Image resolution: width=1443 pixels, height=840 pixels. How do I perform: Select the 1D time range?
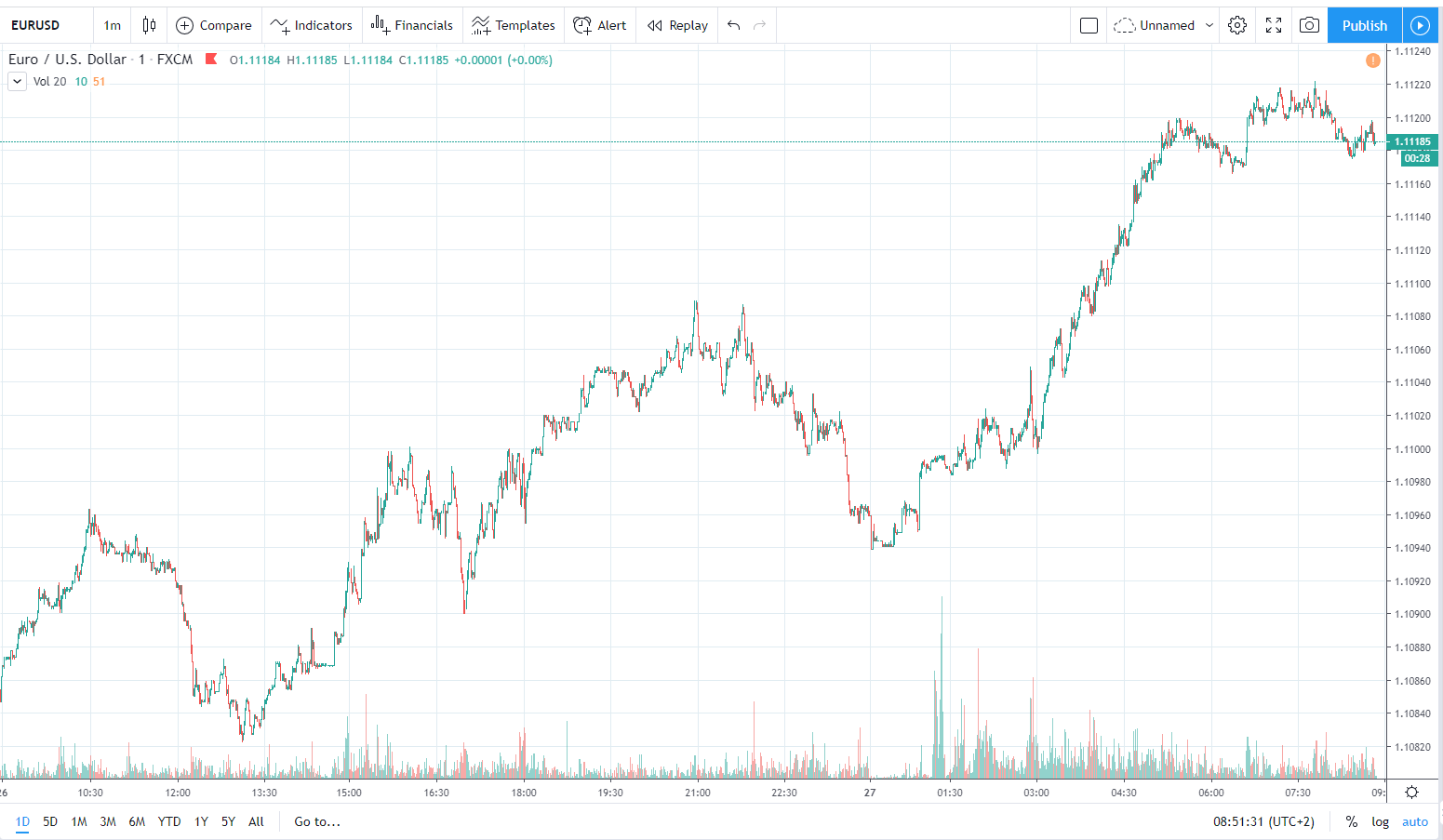coord(22,821)
